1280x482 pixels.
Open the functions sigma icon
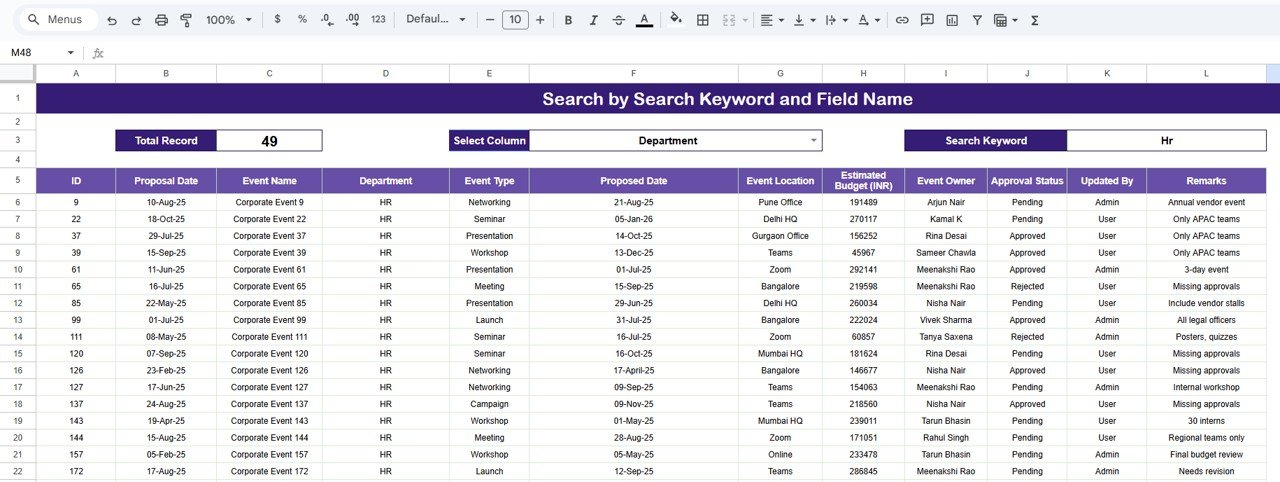coord(1034,20)
